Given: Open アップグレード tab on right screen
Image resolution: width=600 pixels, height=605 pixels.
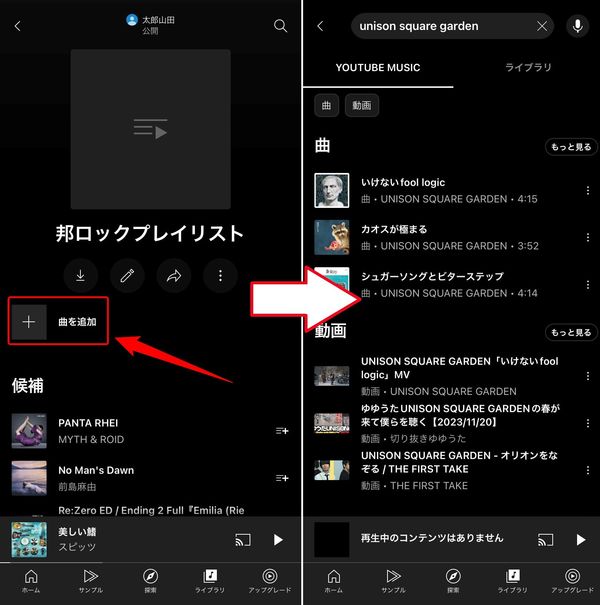Looking at the screenshot, I should pos(572,581).
